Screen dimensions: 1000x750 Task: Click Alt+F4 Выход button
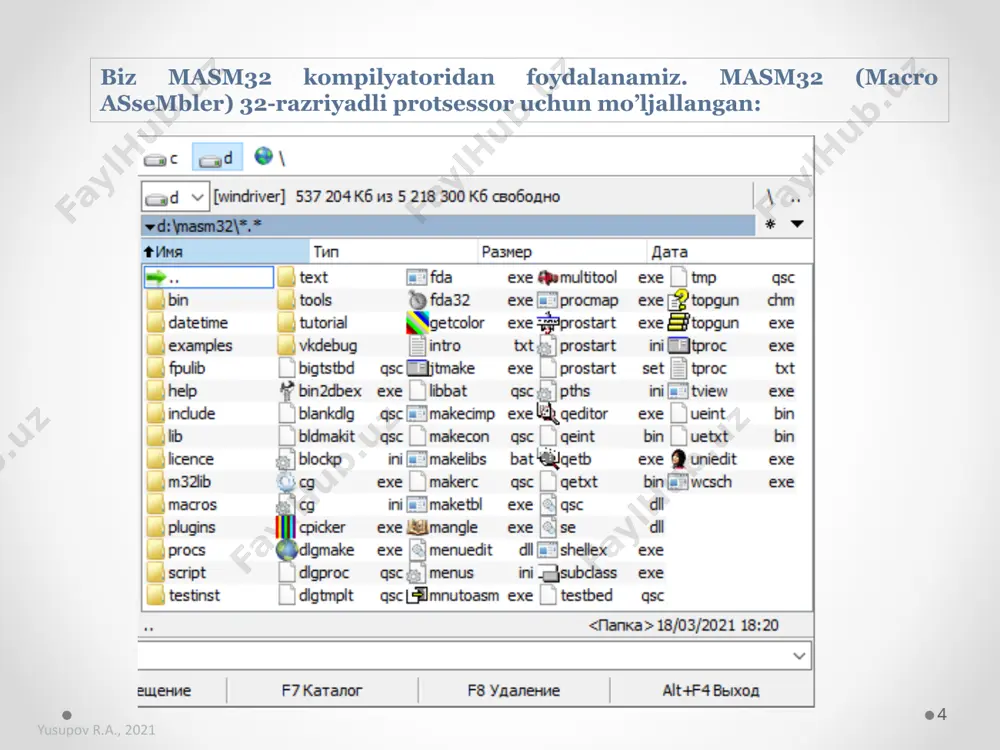click(710, 690)
